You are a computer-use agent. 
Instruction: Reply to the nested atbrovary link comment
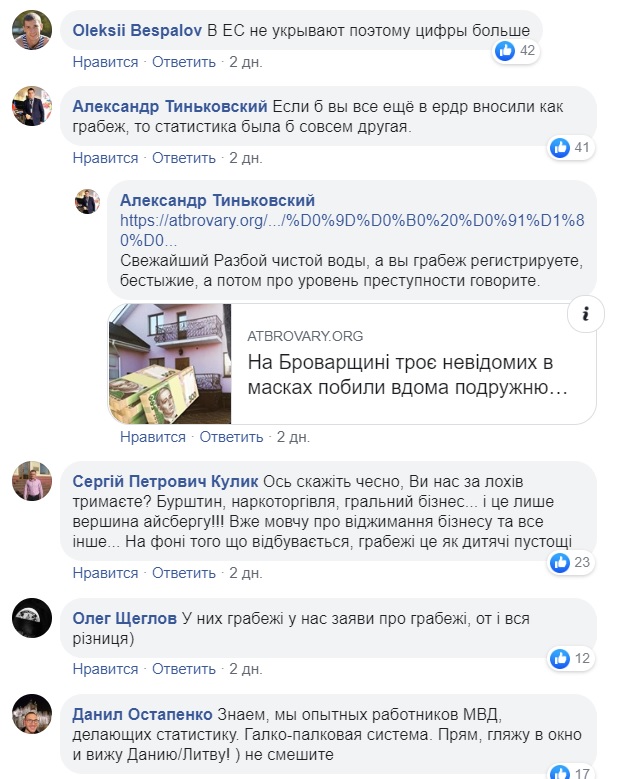click(x=231, y=437)
